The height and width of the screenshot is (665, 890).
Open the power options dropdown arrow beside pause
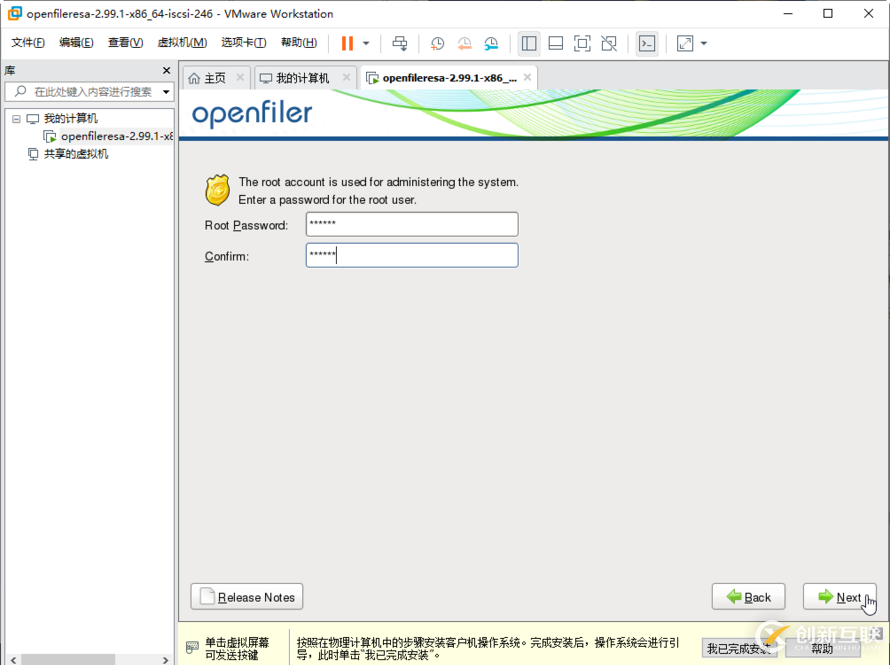point(366,43)
